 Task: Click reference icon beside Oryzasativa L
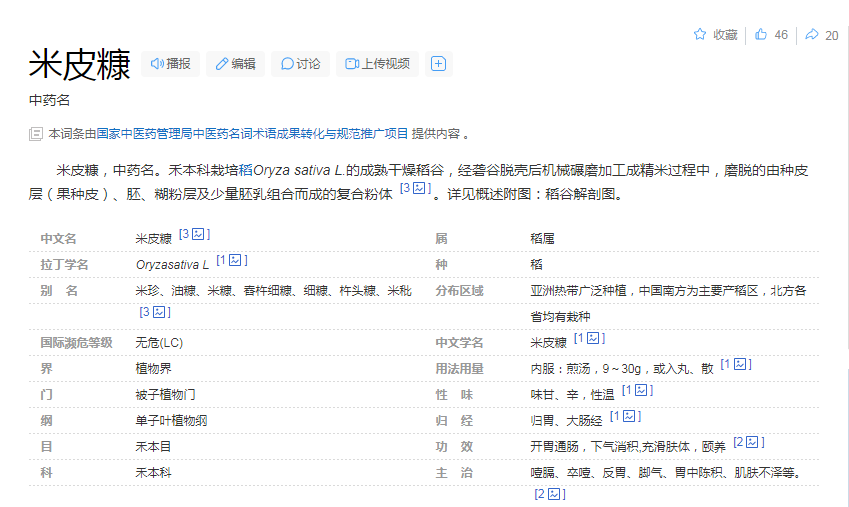pos(236,261)
